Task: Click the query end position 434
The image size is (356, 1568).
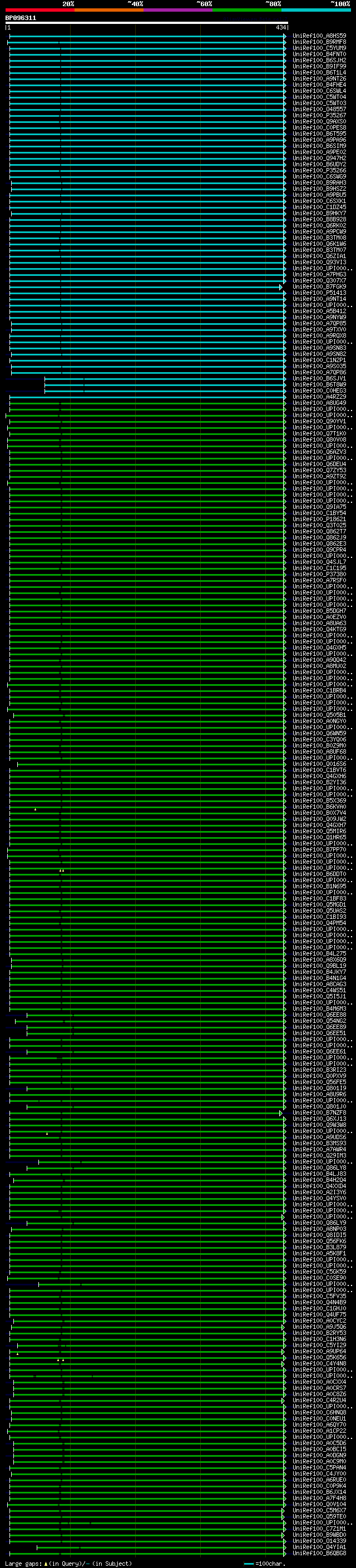Action: pos(280,27)
